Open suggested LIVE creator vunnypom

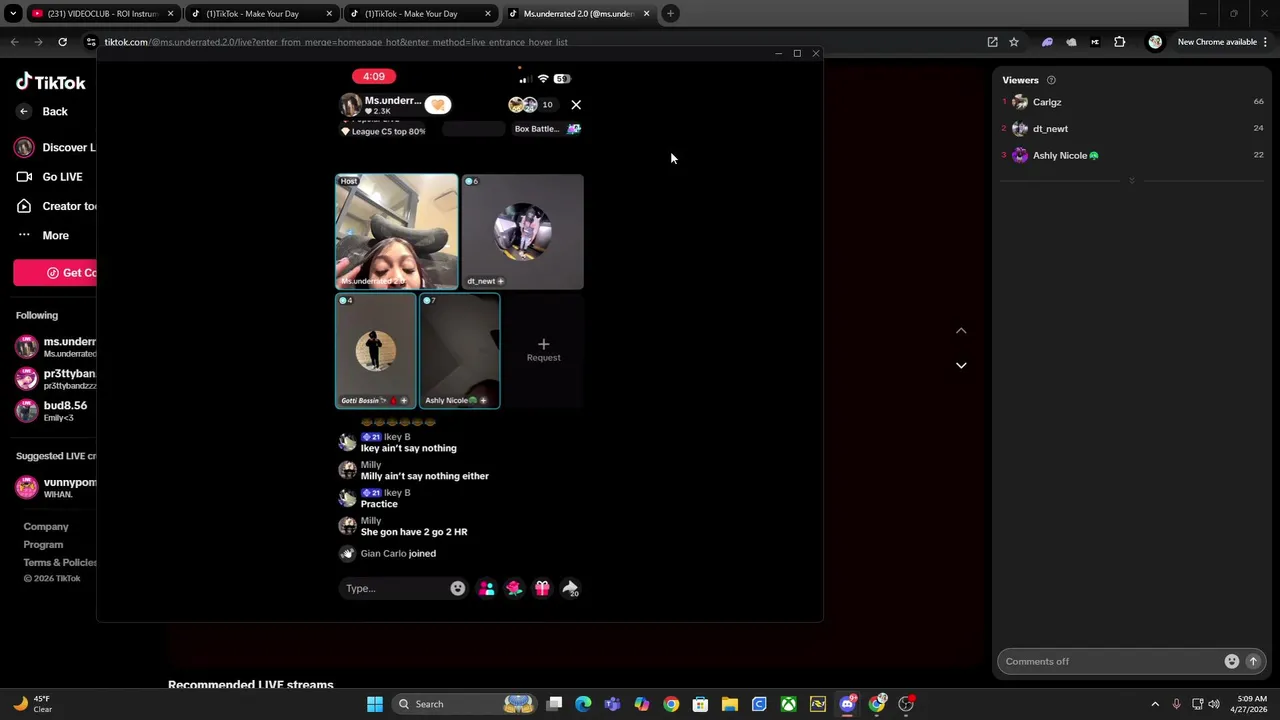pos(56,487)
